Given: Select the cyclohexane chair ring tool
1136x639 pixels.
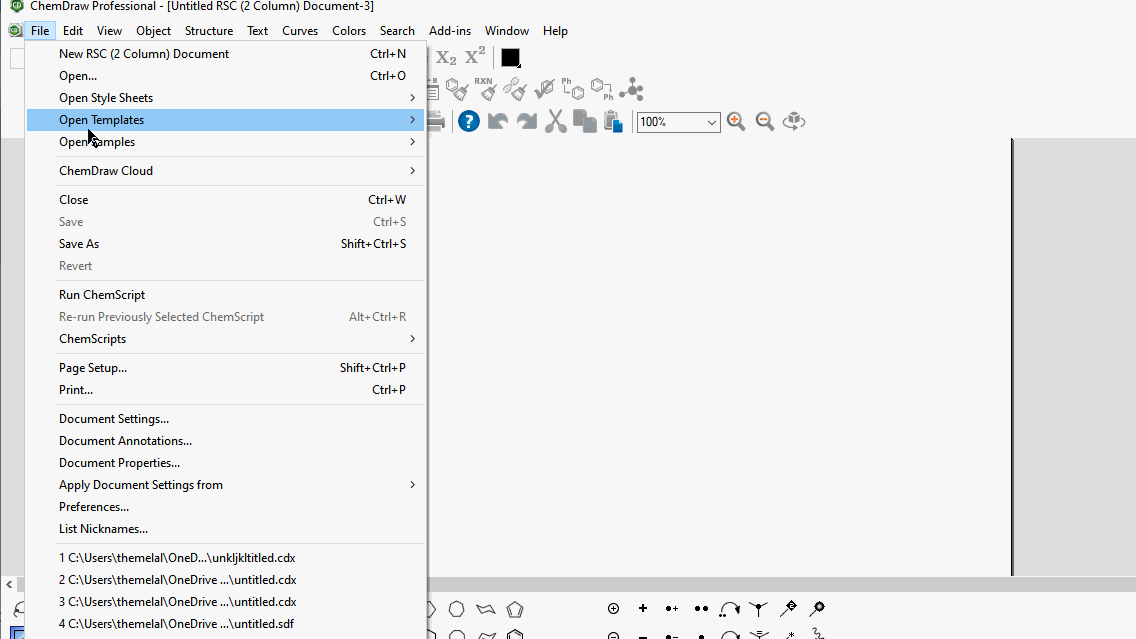Looking at the screenshot, I should point(486,609).
